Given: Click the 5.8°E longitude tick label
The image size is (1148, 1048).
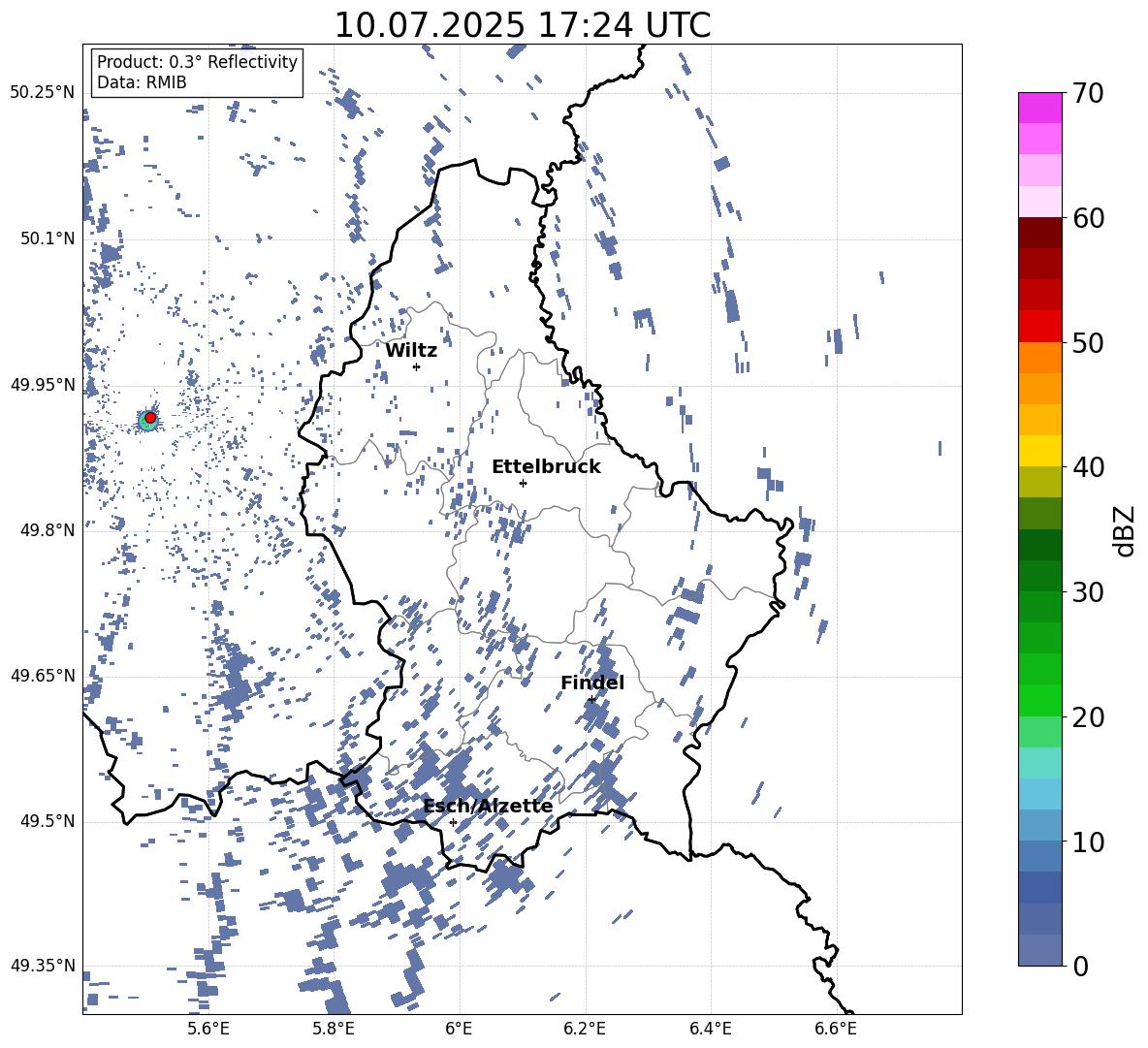Looking at the screenshot, I should [334, 1029].
